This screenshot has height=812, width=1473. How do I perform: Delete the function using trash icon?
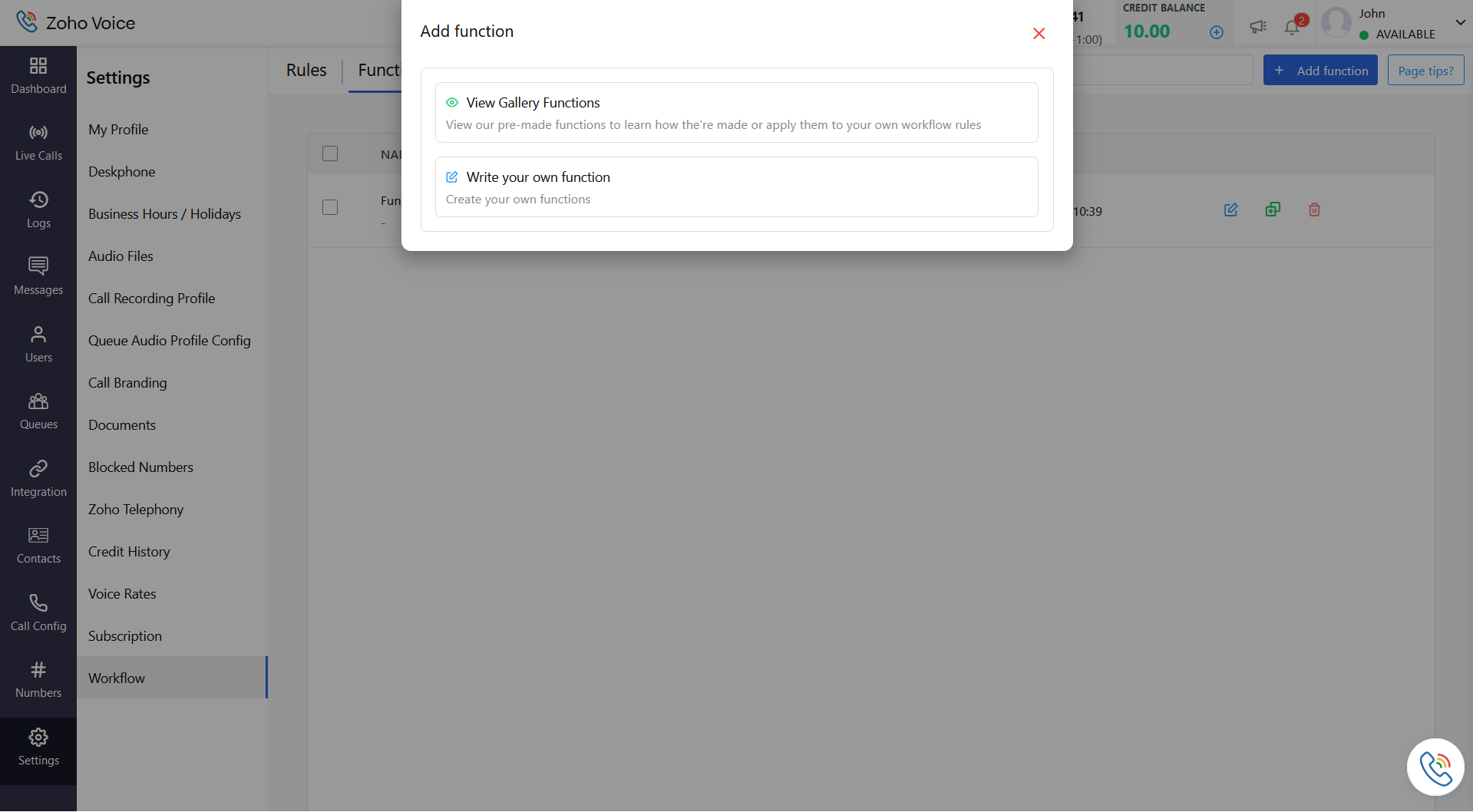click(1314, 210)
